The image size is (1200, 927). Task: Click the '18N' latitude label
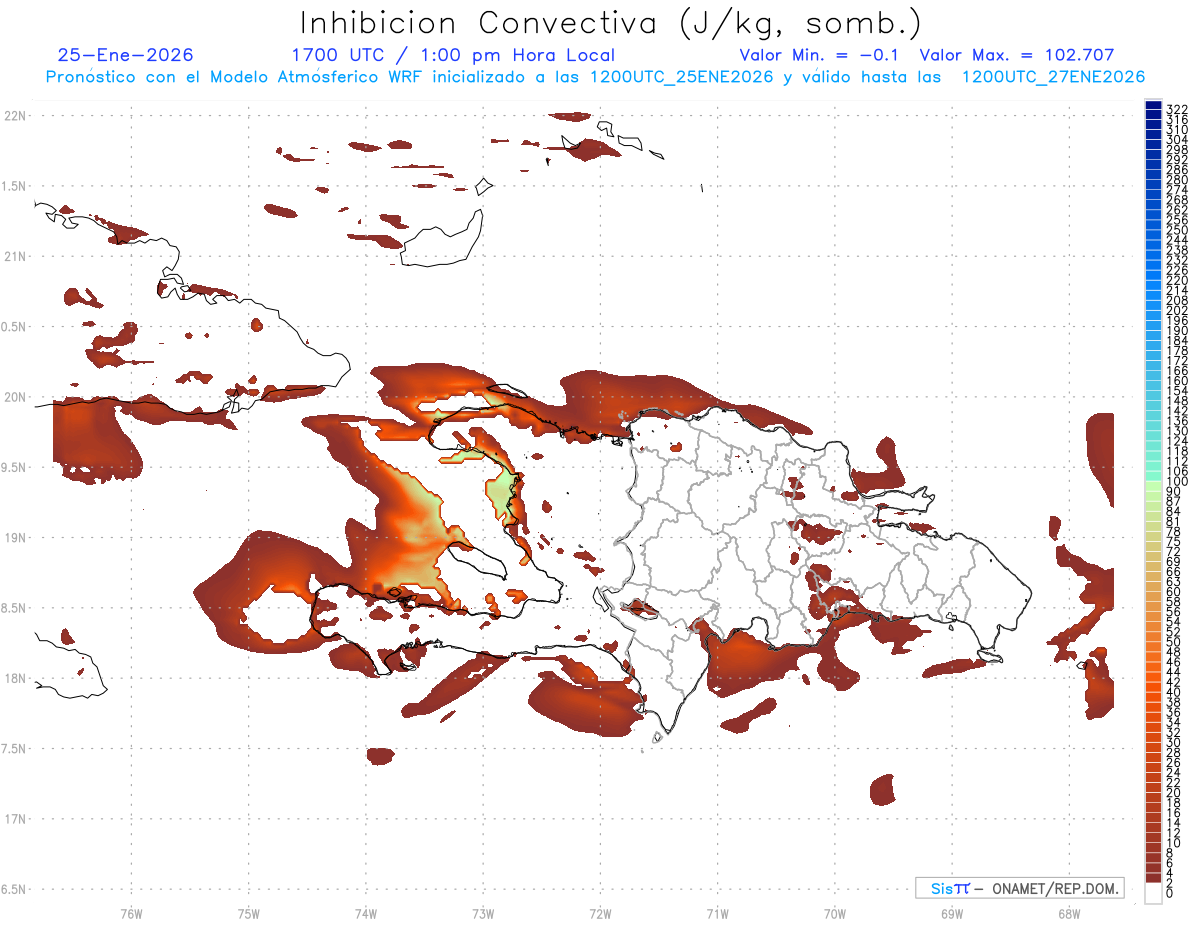[x=16, y=678]
